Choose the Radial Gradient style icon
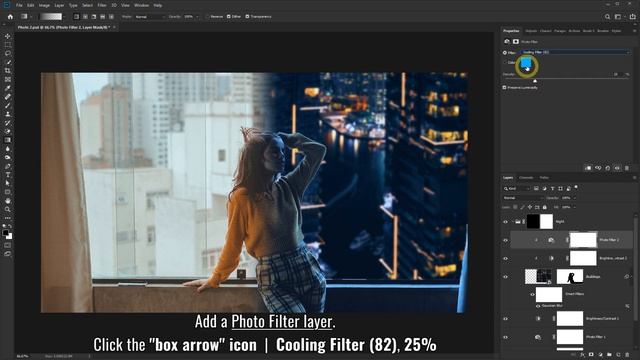Viewport: 640px width, 360px height. [85, 17]
